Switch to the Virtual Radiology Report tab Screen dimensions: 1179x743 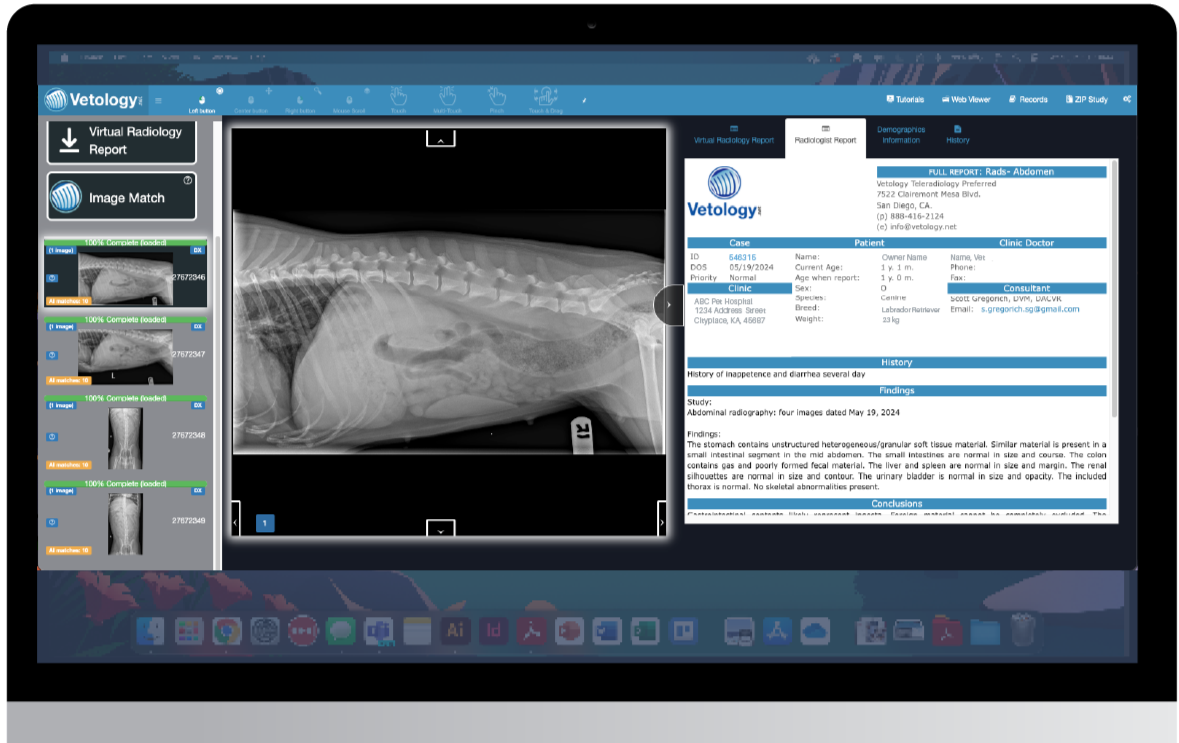pos(734,135)
